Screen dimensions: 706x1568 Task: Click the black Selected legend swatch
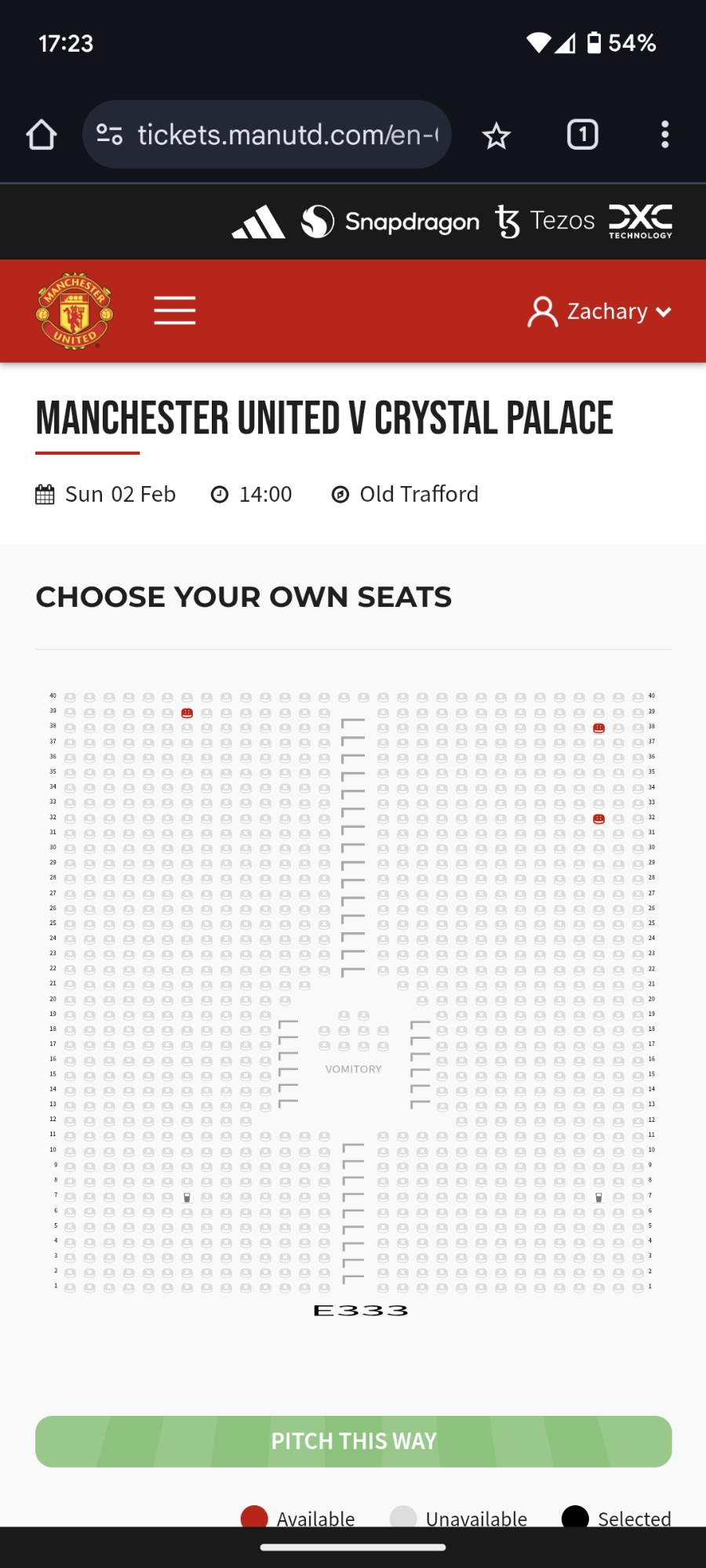575,1517
